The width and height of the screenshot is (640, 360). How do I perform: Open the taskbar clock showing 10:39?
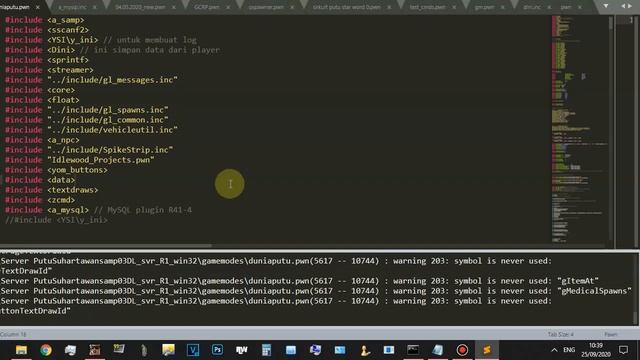(596, 350)
